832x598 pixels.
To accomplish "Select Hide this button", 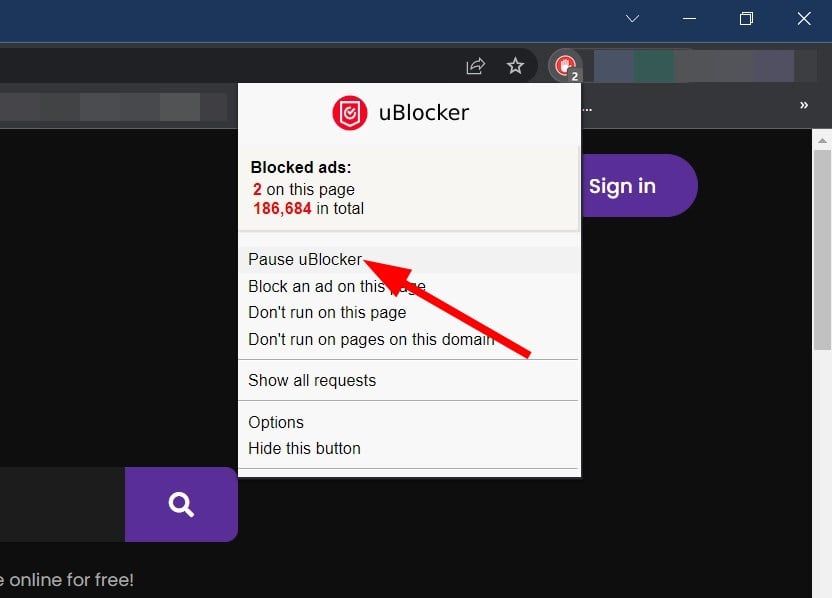I will 408,448.
